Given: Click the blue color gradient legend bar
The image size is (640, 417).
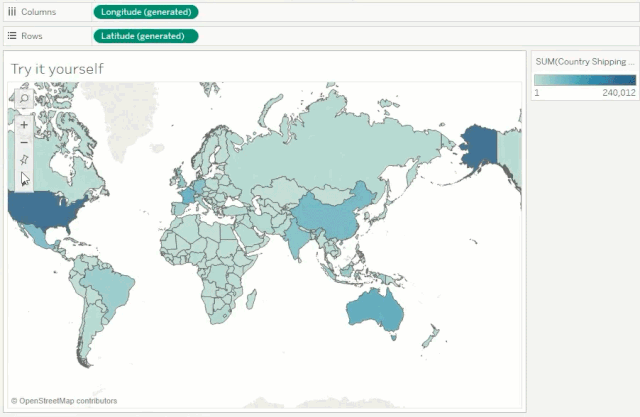Looking at the screenshot, I should click(x=585, y=80).
